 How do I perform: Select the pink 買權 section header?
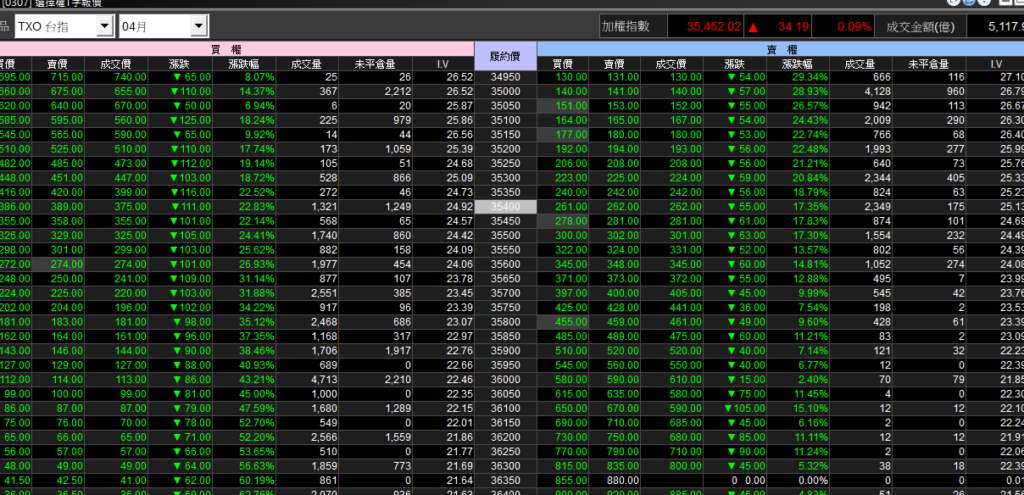coord(237,48)
